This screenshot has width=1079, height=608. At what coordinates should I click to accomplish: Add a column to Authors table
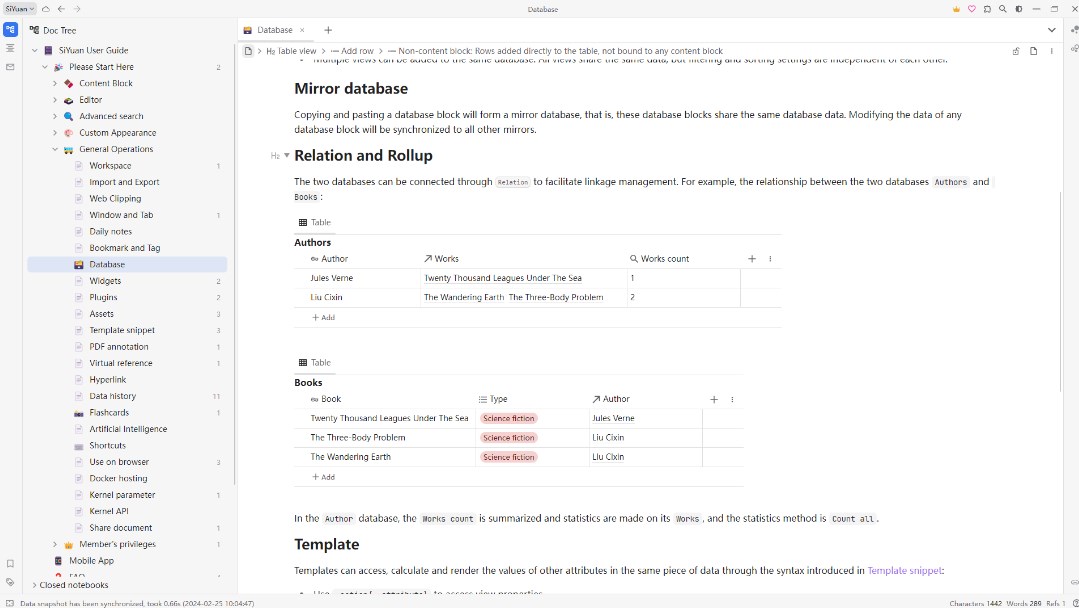pos(751,259)
